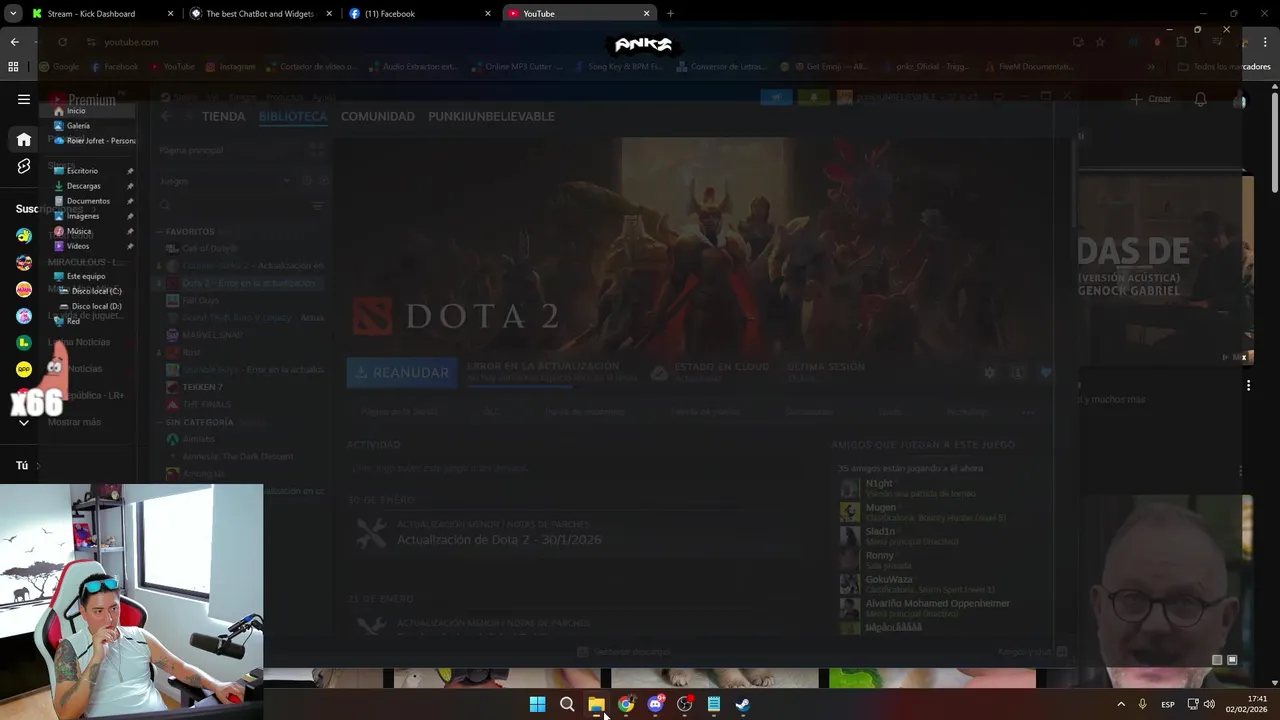Switch to The best ChatBot and Widgets tab
1280x720 pixels.
[x=259, y=14]
